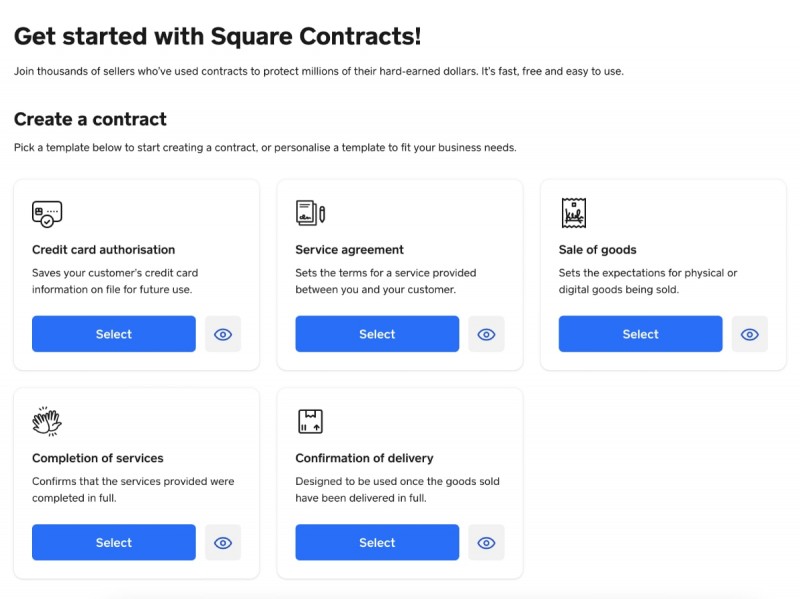
Task: Select the Service agreement template
Action: tap(377, 334)
